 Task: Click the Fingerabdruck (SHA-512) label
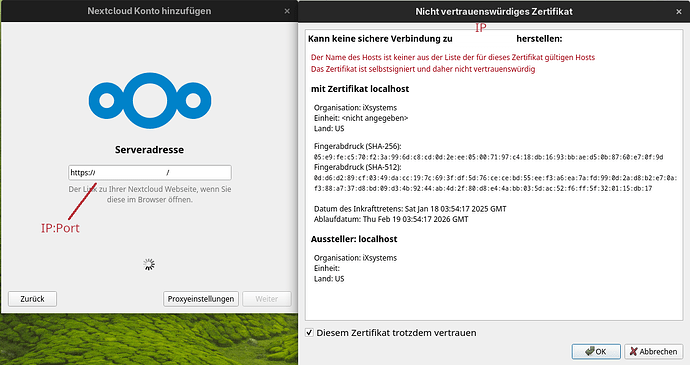click(x=358, y=167)
